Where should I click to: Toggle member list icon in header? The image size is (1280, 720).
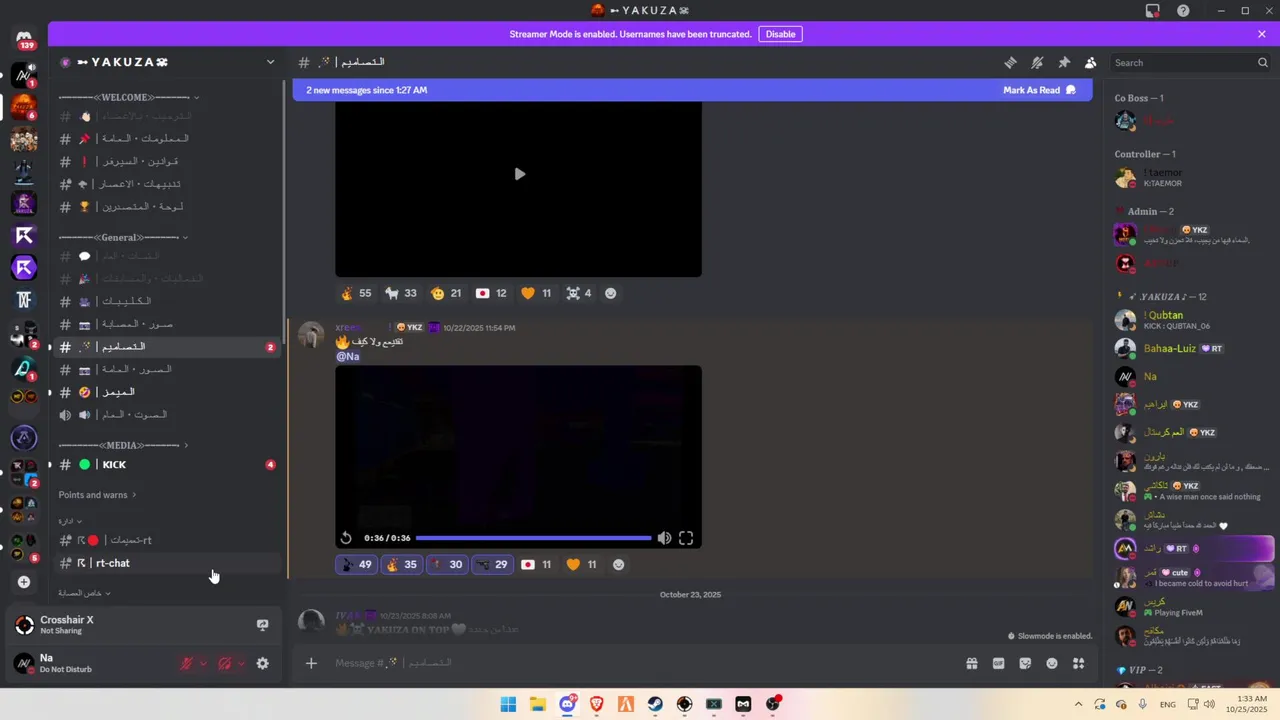(x=1091, y=62)
